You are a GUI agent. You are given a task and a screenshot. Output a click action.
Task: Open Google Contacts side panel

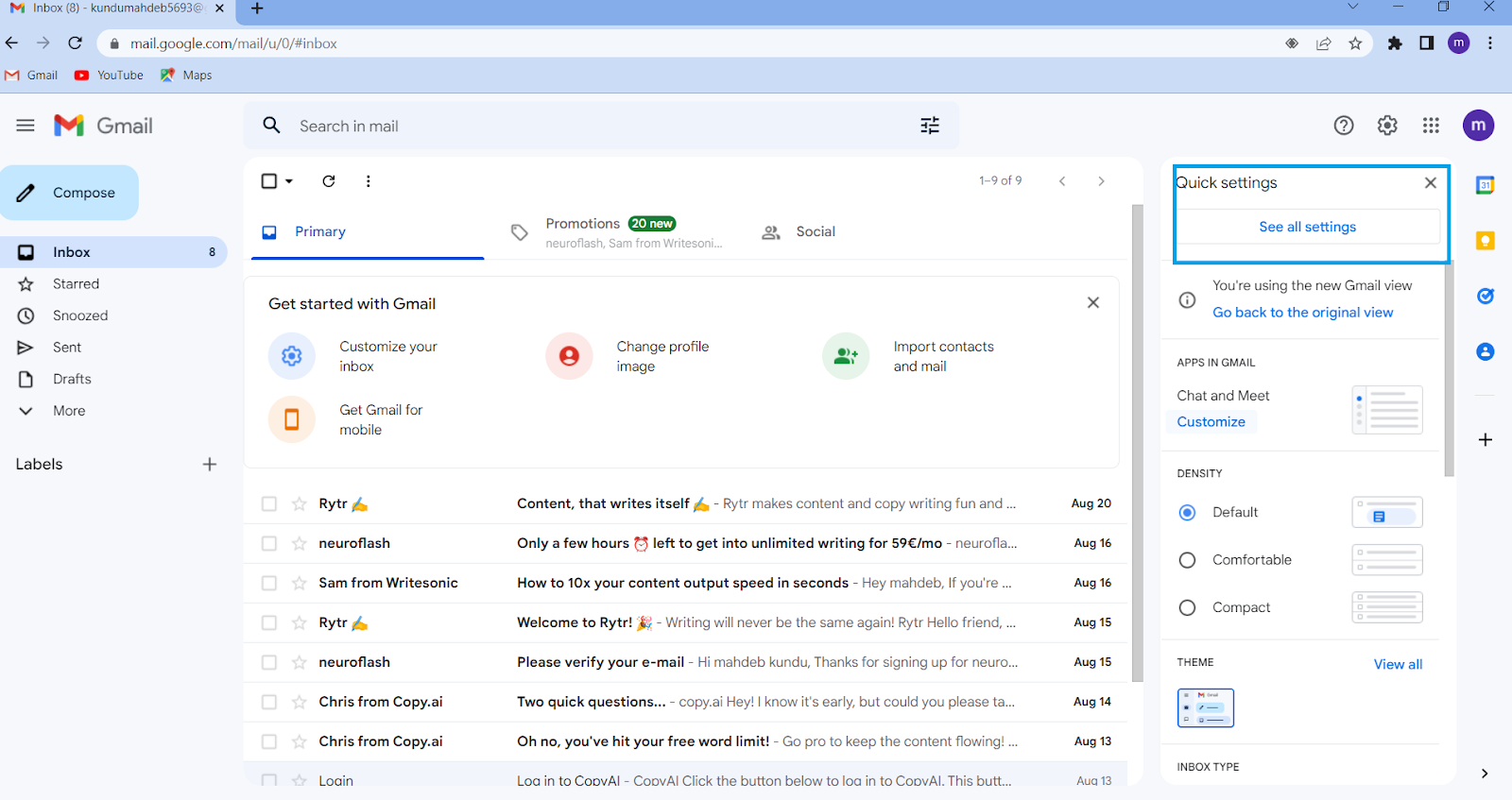point(1485,351)
